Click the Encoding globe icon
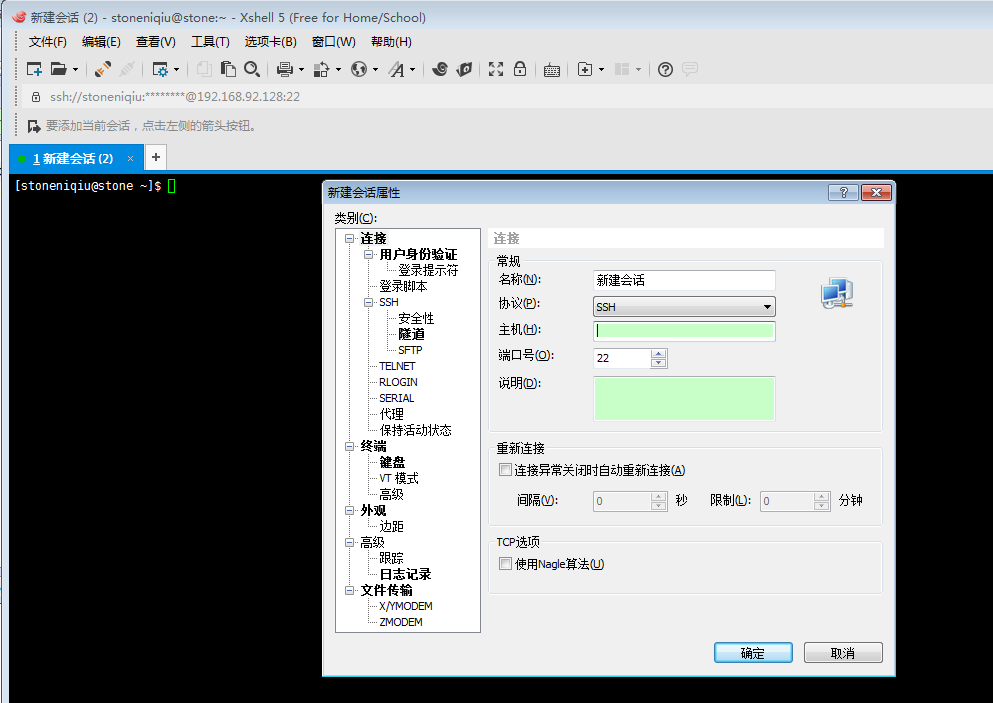This screenshot has height=703, width=993. tap(359, 69)
